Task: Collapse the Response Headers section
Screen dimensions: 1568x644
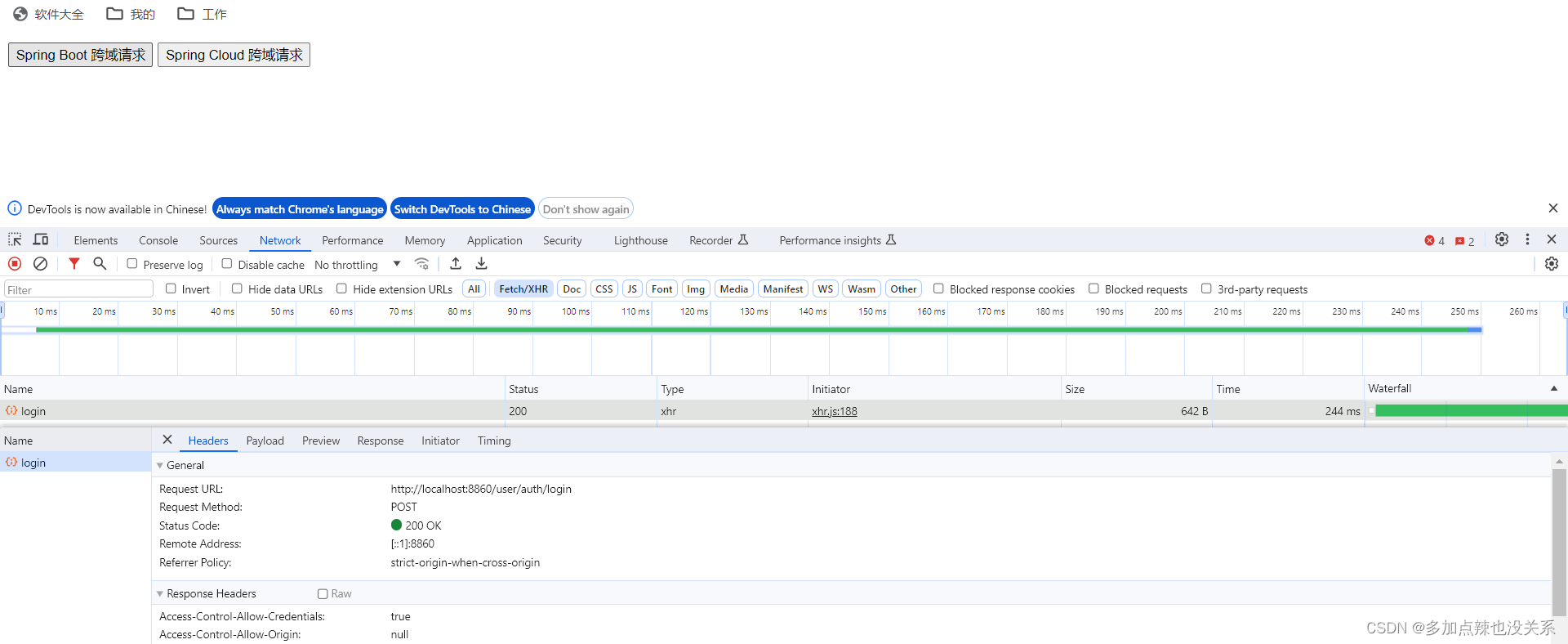Action: (160, 594)
